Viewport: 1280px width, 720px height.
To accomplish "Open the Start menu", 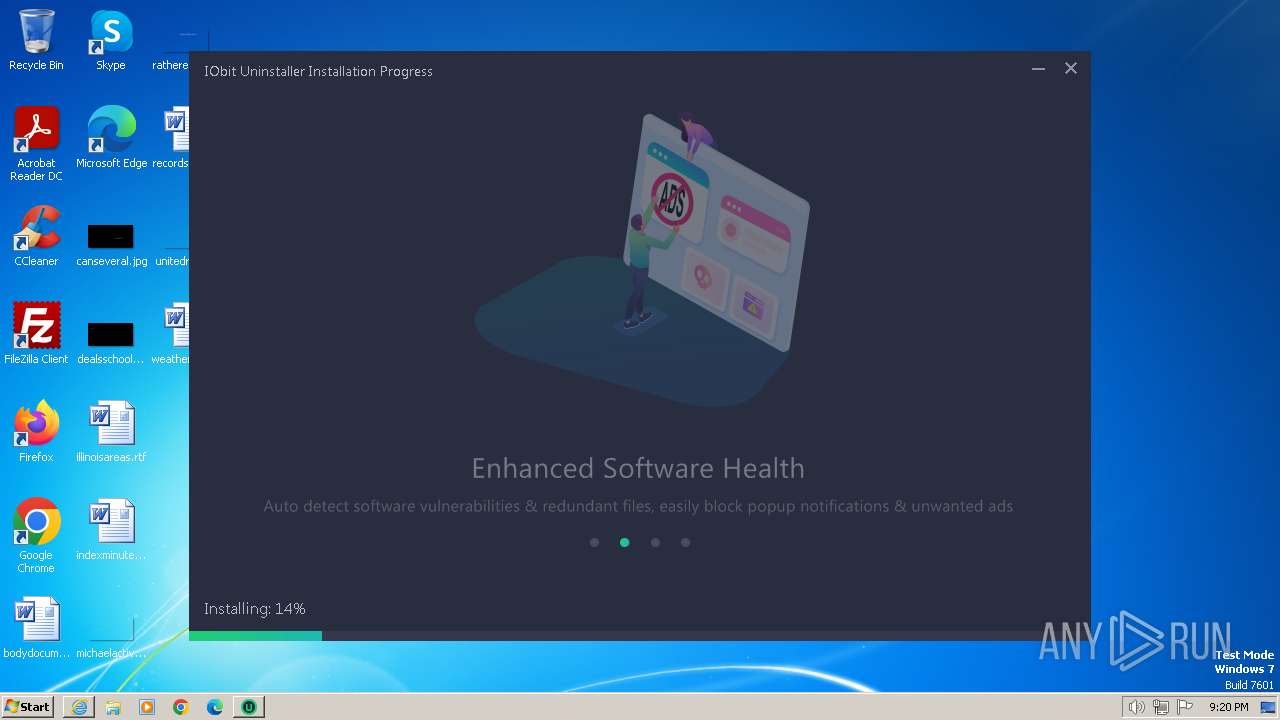I will 27,707.
